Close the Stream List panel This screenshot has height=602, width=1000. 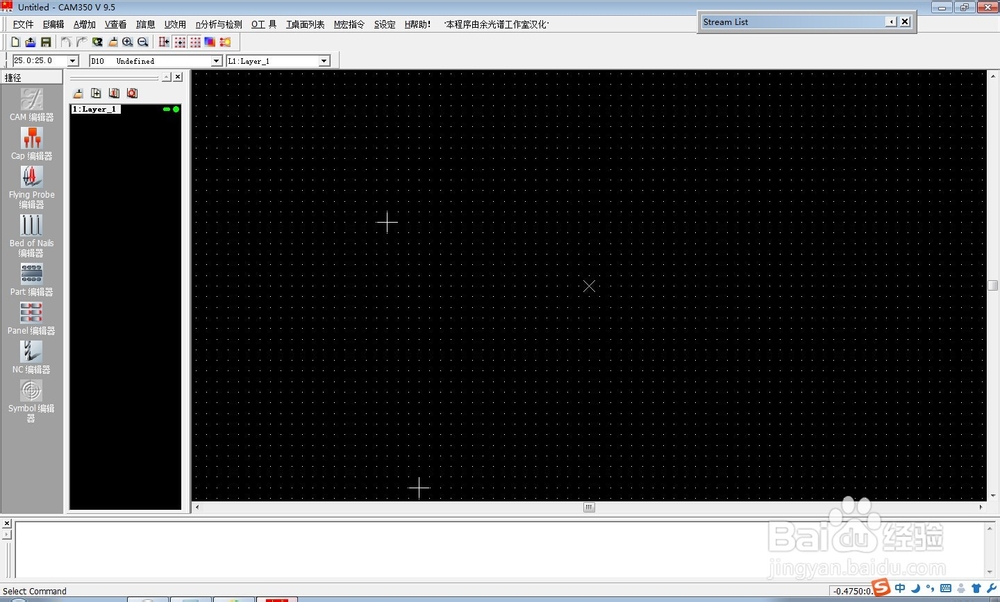click(x=905, y=22)
